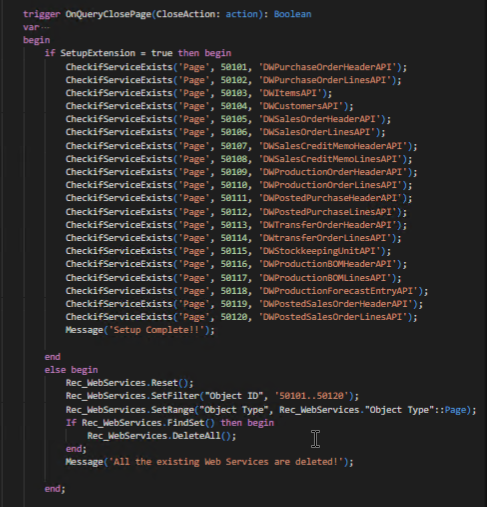Screen dimensions: 487x507
Task: Click the OnQueryClosePage trigger name
Action: (x=108, y=14)
